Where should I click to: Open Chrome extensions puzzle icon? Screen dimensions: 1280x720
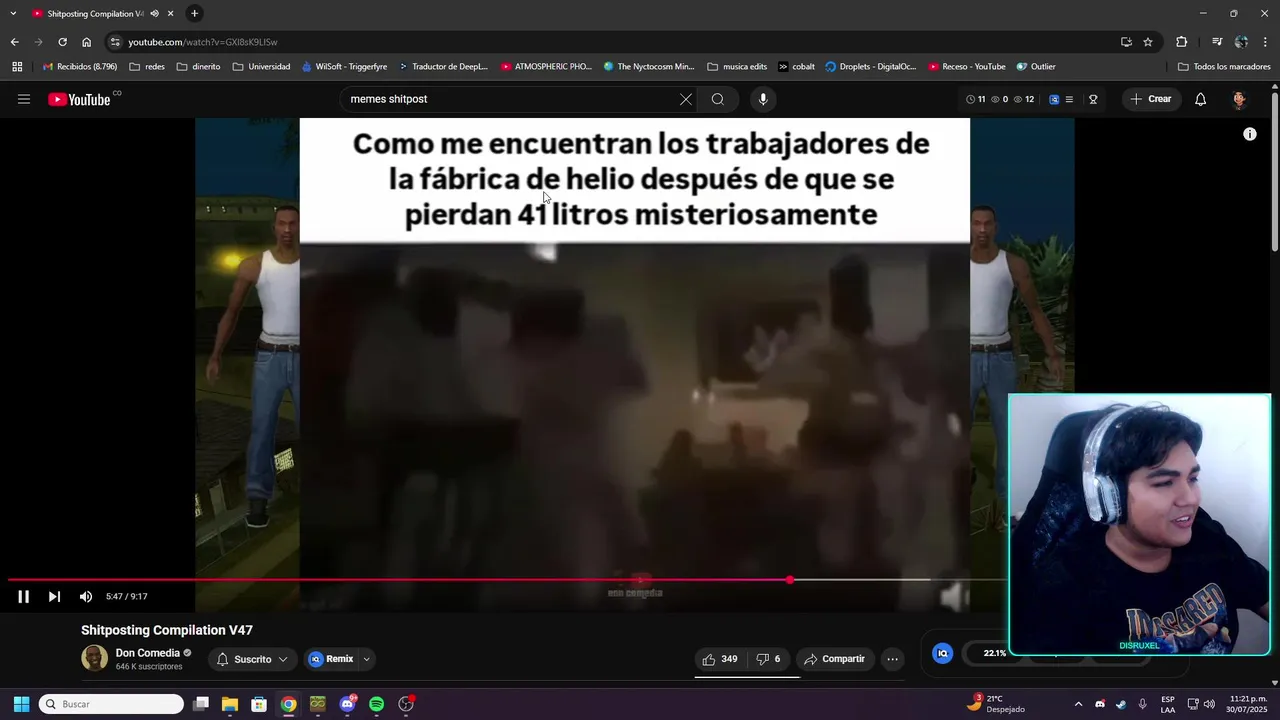point(1181,42)
